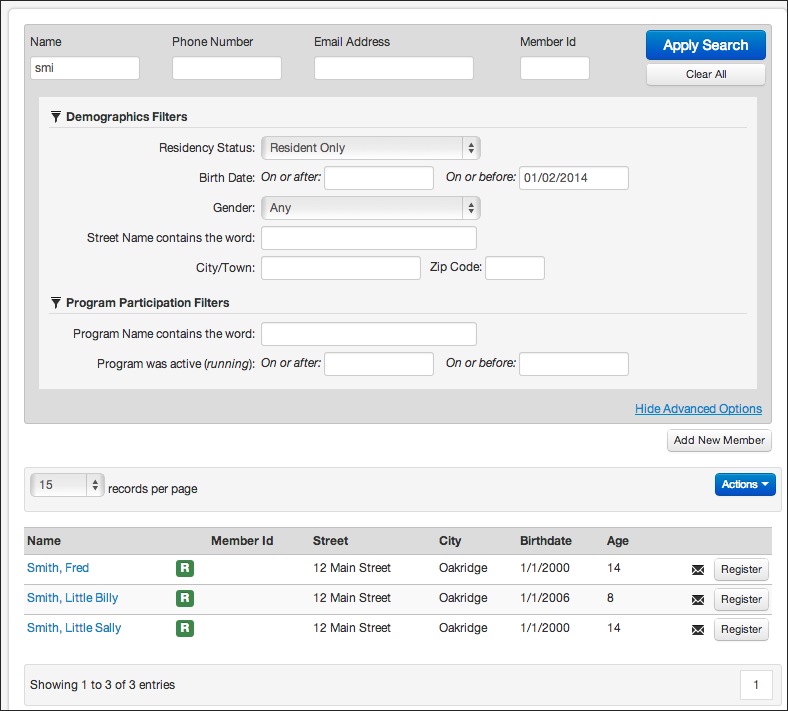
Task: Click Register button for Smith, Little Billy
Action: click(741, 599)
